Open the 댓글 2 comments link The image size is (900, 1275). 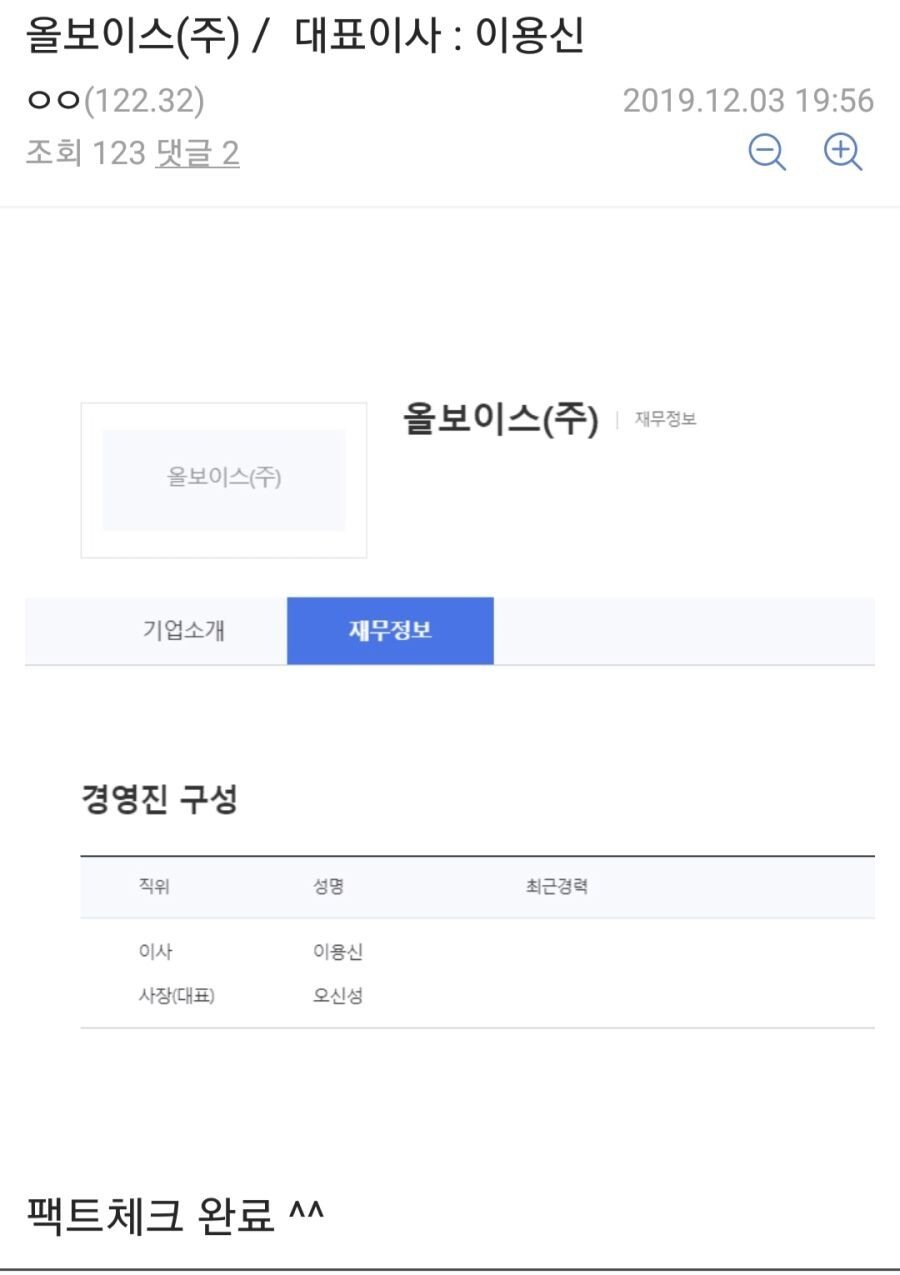point(197,154)
